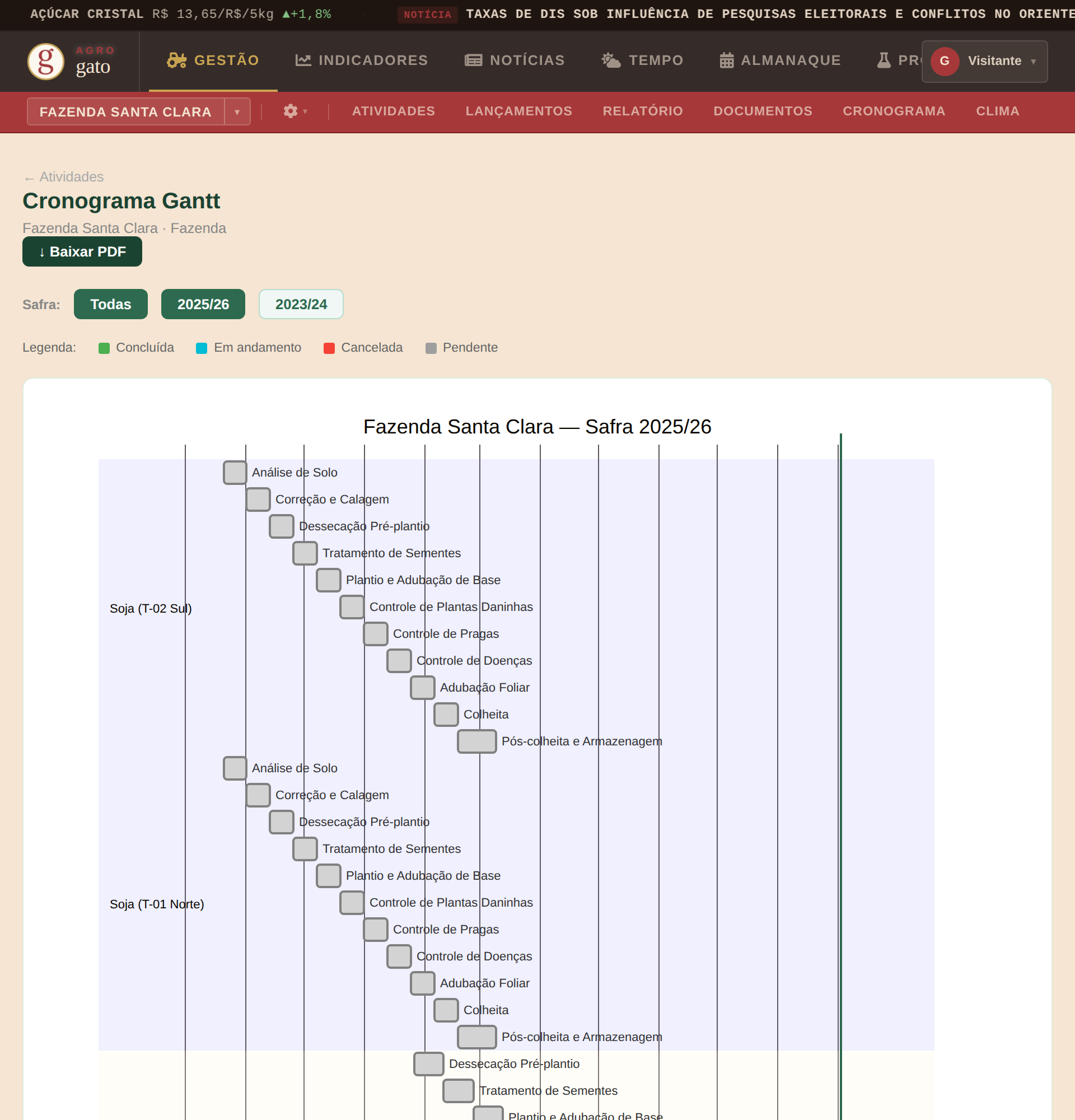This screenshot has width=1075, height=1120.
Task: Click the flask icon in the top navigation
Action: (884, 60)
